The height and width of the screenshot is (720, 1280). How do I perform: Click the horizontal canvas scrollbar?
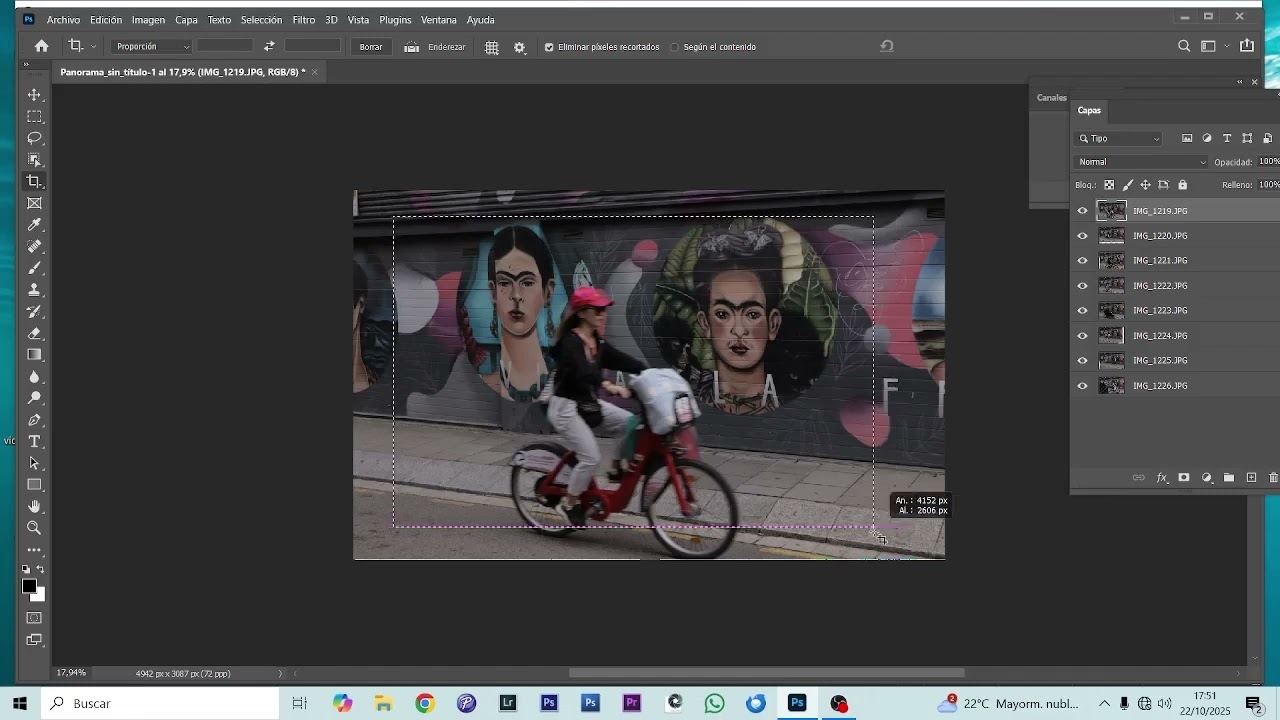pos(767,673)
